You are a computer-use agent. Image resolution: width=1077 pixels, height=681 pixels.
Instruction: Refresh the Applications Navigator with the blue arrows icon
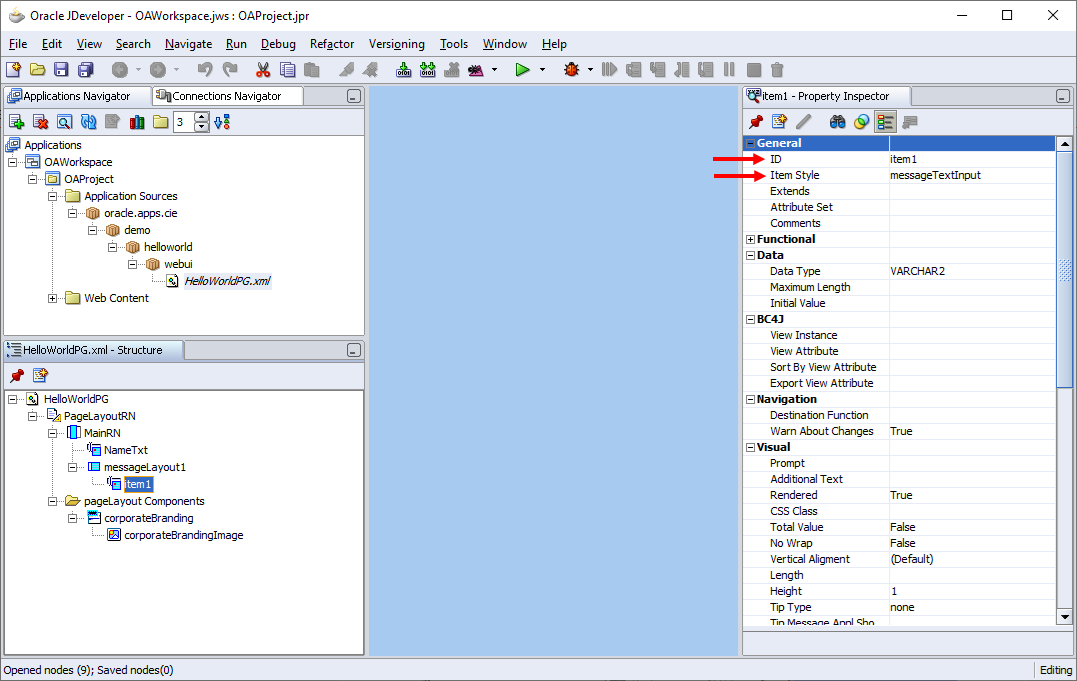89,122
